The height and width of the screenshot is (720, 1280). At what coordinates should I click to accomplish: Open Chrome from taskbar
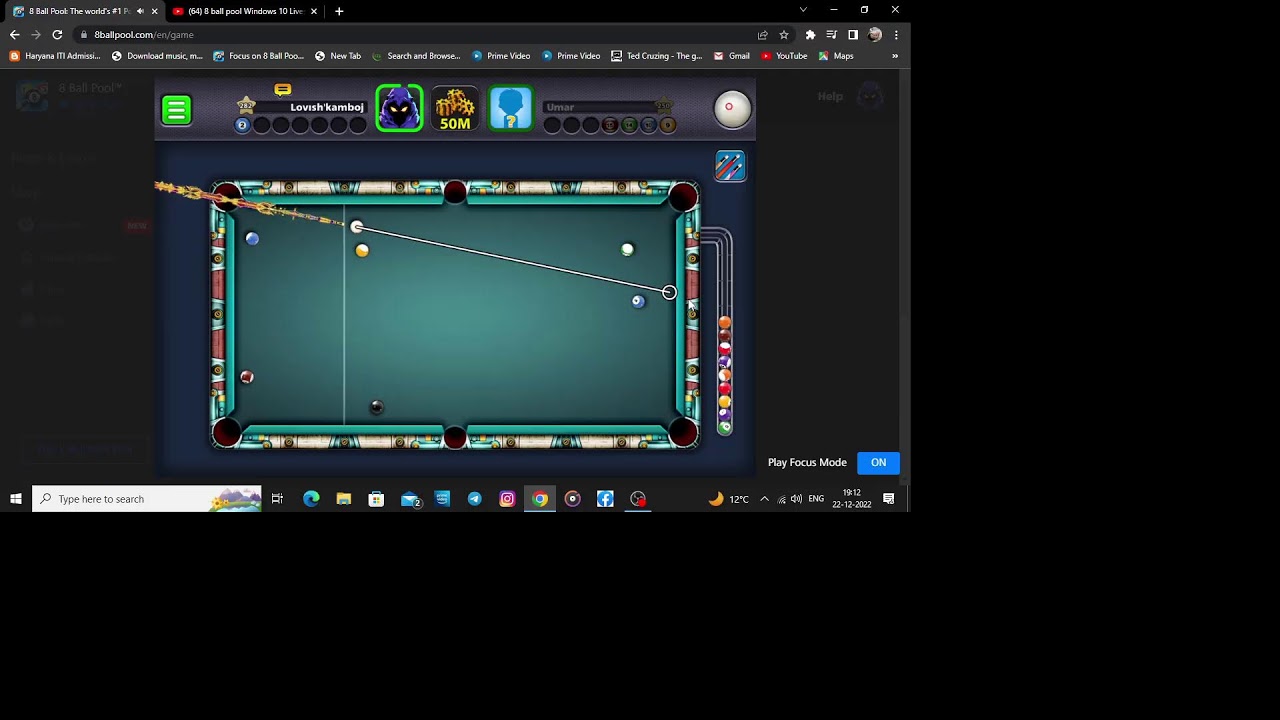540,499
